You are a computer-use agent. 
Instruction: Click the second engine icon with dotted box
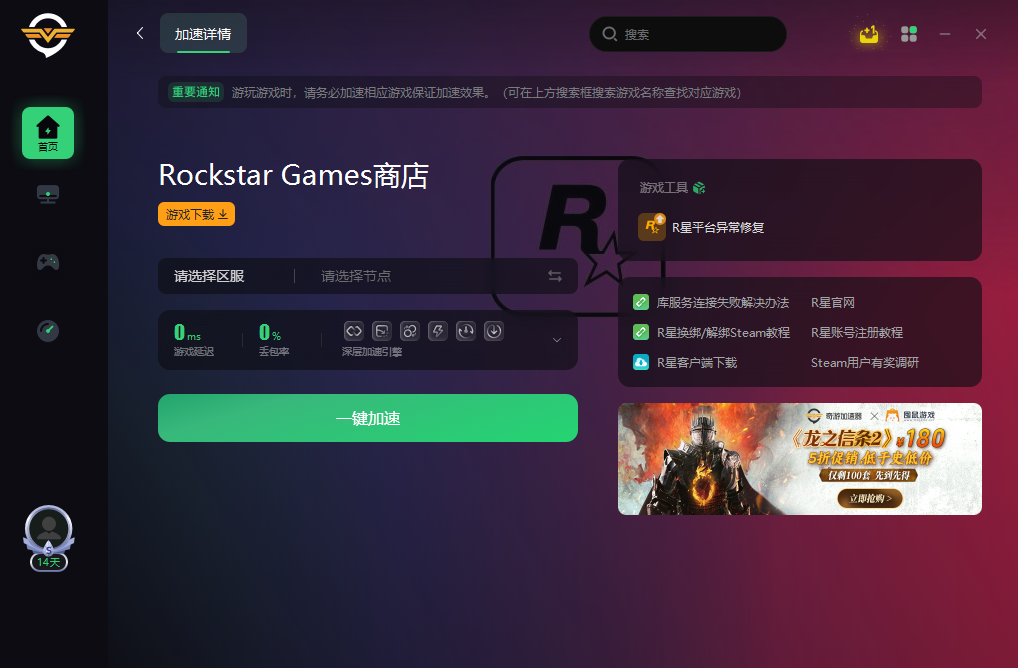[x=382, y=331]
